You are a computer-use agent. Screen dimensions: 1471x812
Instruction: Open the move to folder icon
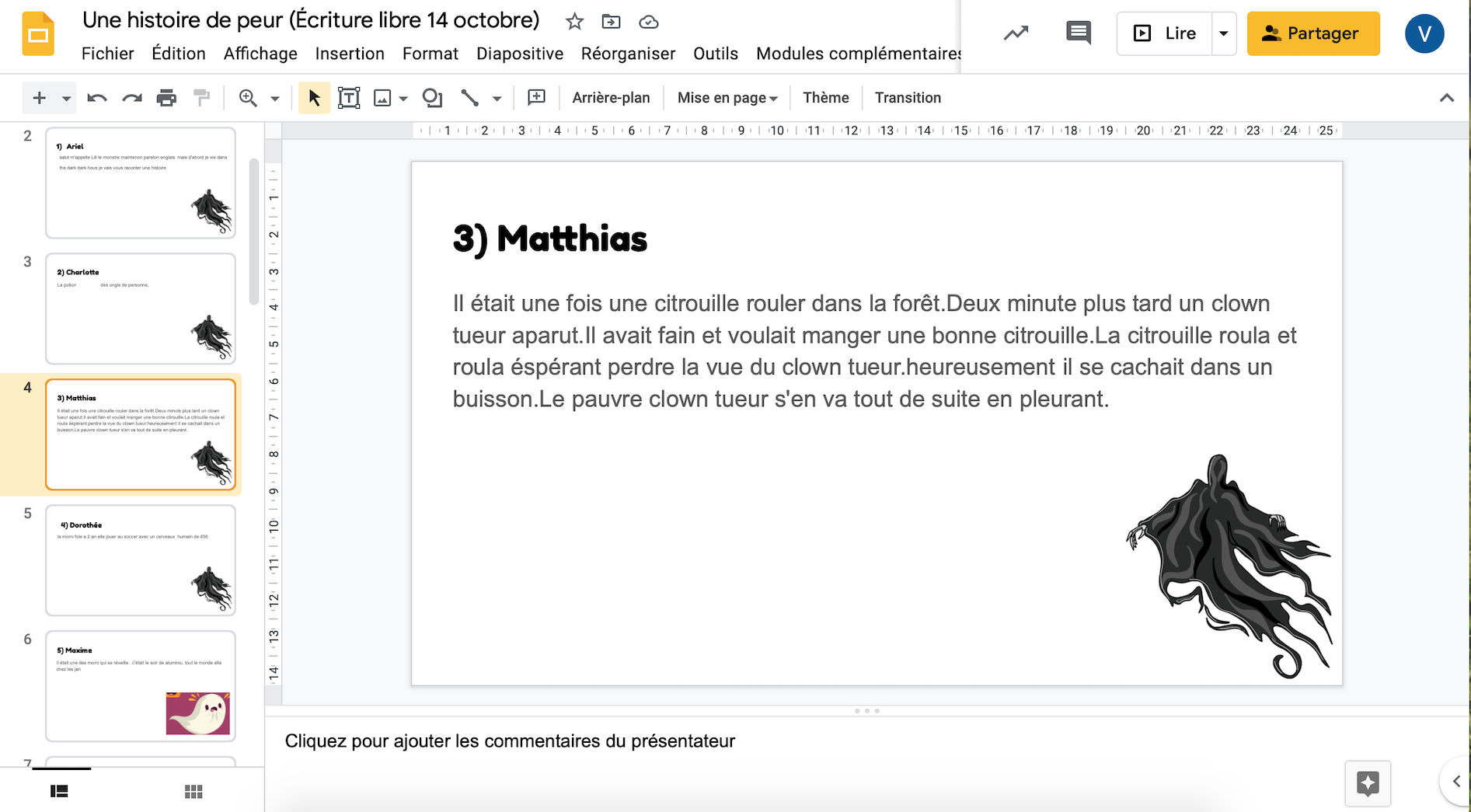coord(612,22)
